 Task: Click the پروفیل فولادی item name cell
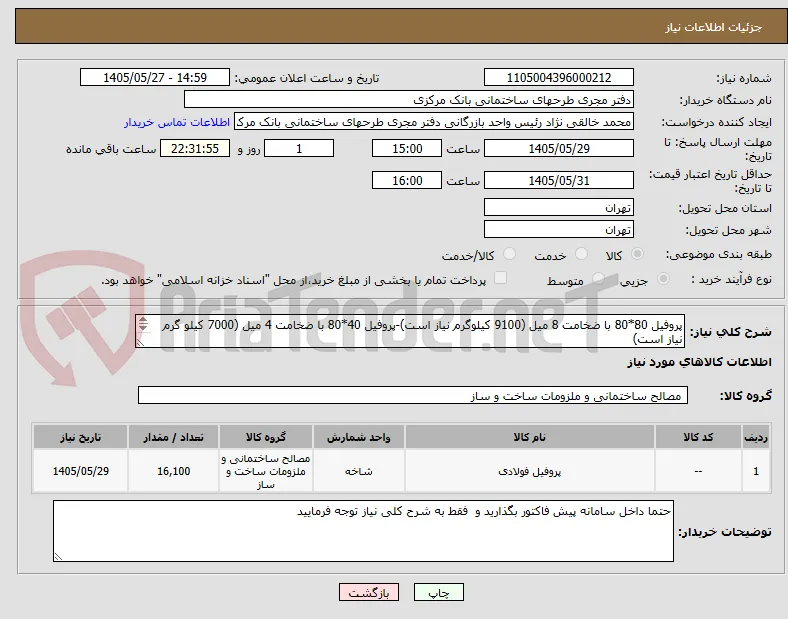pyautogui.click(x=530, y=471)
